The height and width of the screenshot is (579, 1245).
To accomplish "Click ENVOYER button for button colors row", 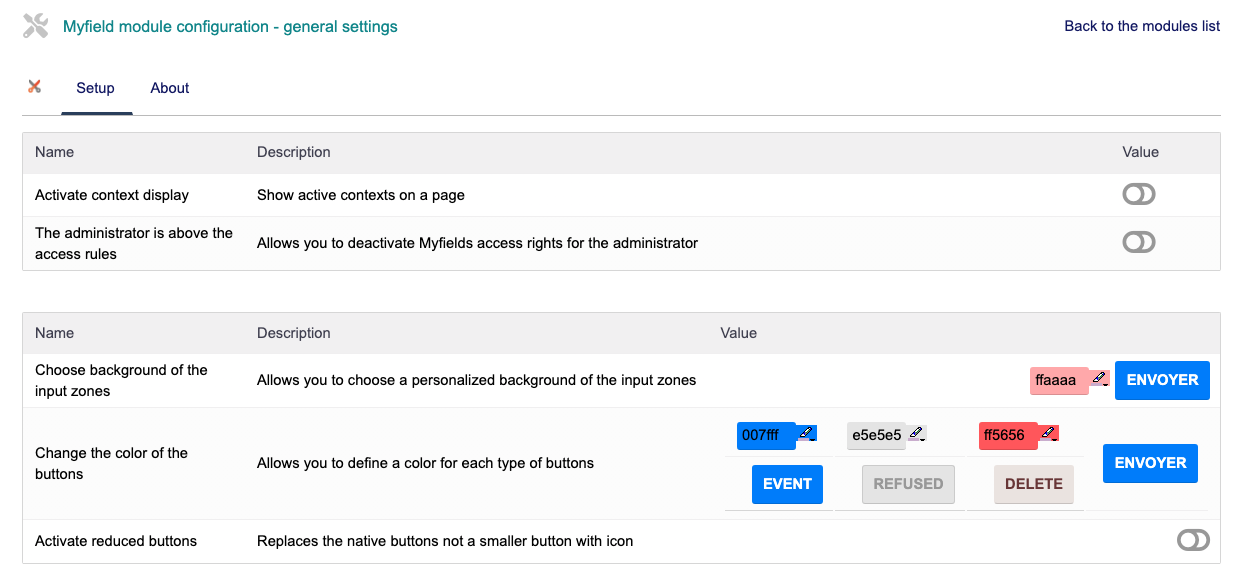I will coord(1150,463).
